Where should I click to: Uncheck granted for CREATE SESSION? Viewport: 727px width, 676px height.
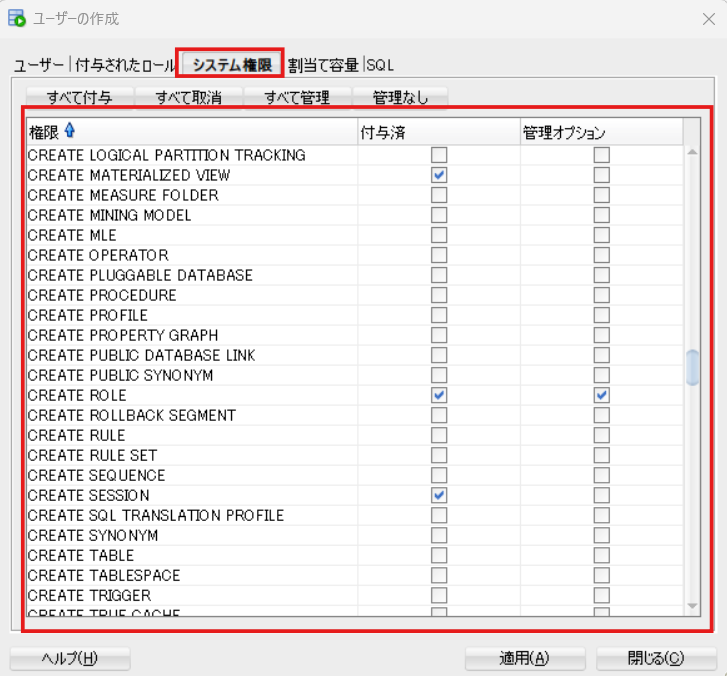[x=439, y=496]
